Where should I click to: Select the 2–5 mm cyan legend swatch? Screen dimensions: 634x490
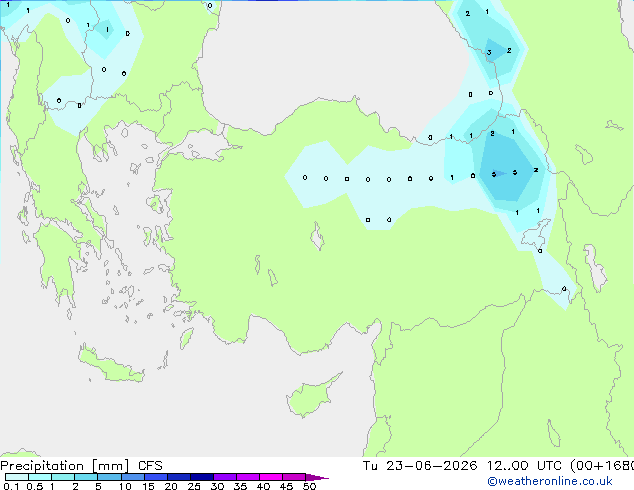86,477
